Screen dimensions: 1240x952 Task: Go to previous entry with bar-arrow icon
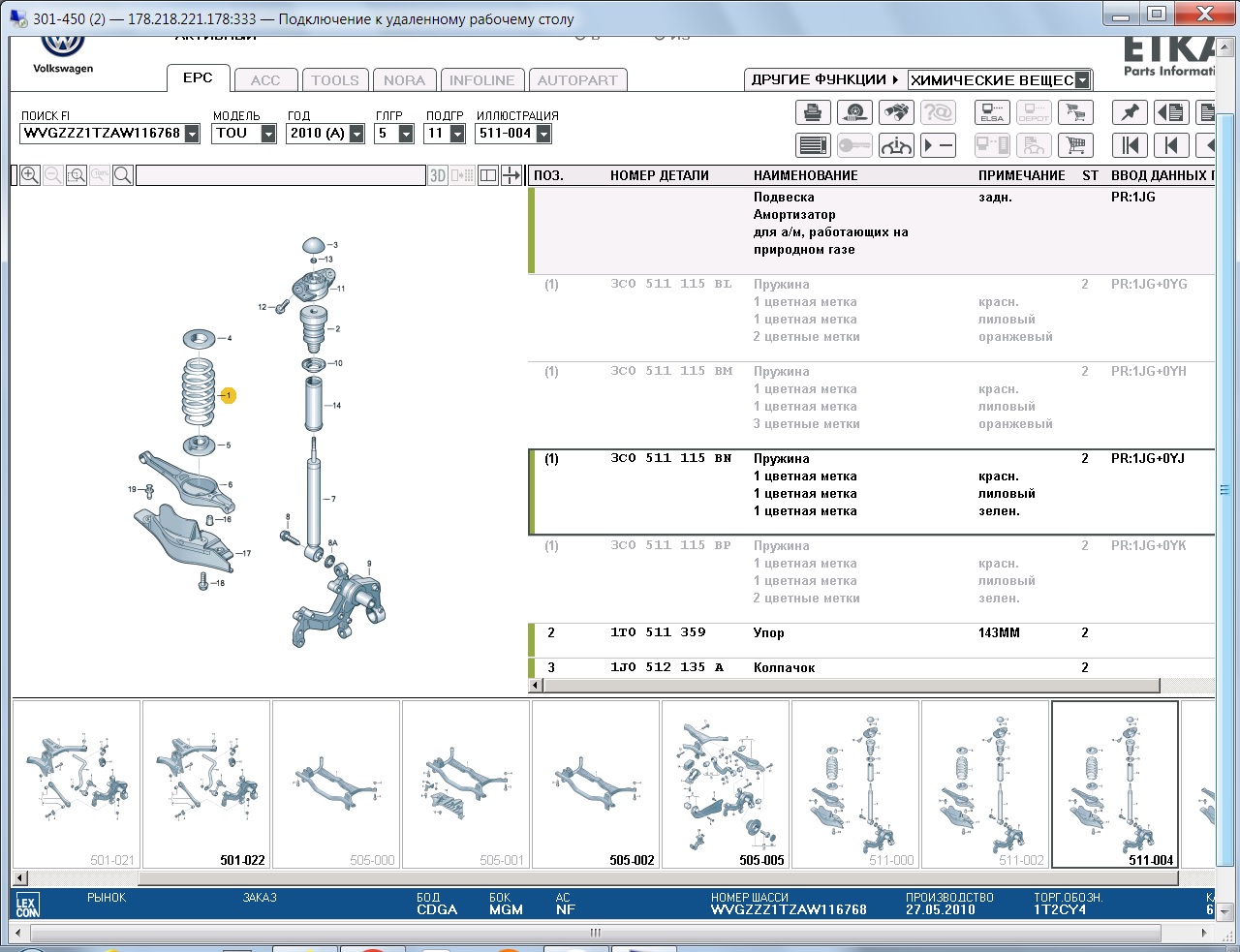click(x=1171, y=145)
